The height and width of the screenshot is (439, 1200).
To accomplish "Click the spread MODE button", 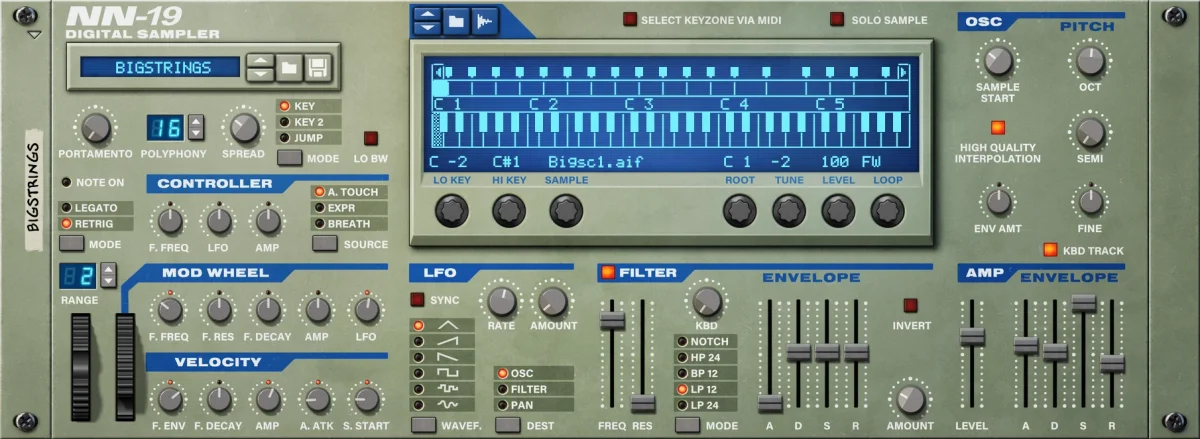I will tap(290, 157).
